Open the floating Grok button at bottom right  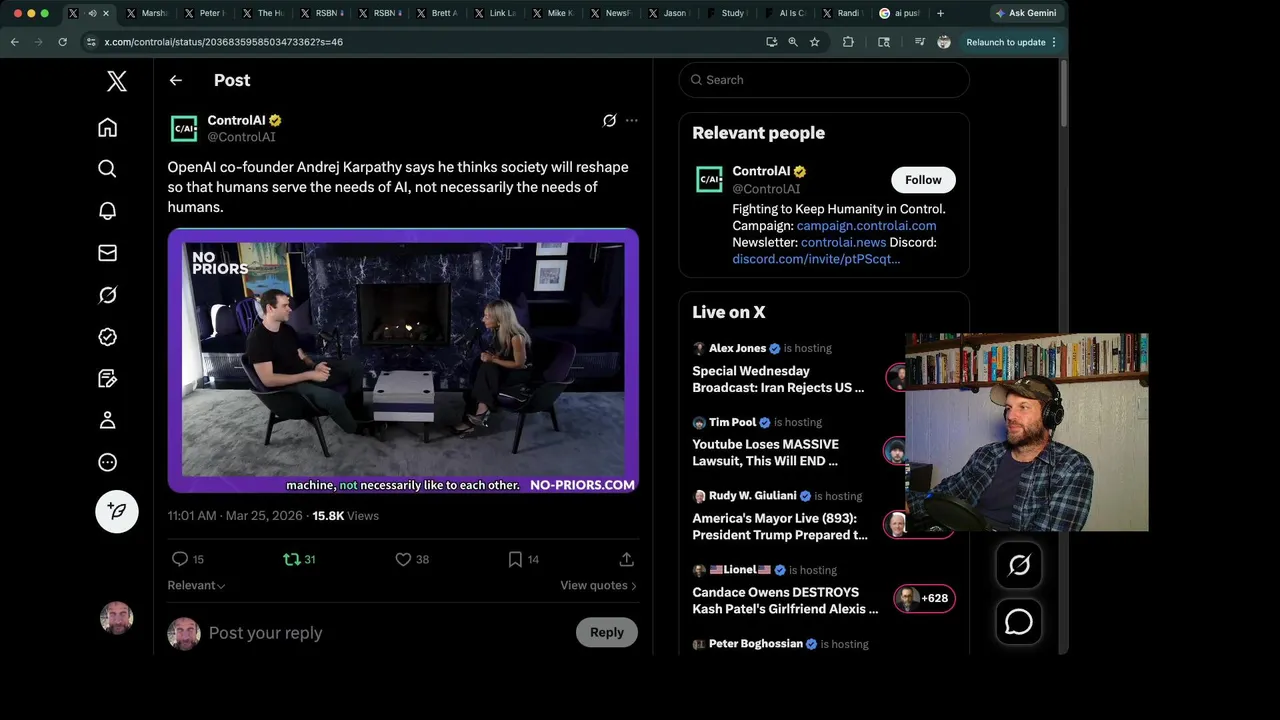click(1019, 565)
